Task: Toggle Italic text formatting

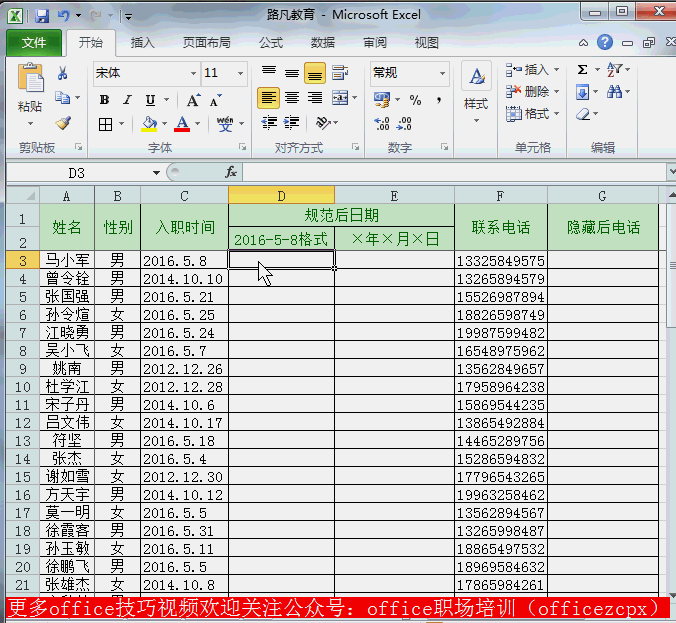Action: (x=127, y=100)
